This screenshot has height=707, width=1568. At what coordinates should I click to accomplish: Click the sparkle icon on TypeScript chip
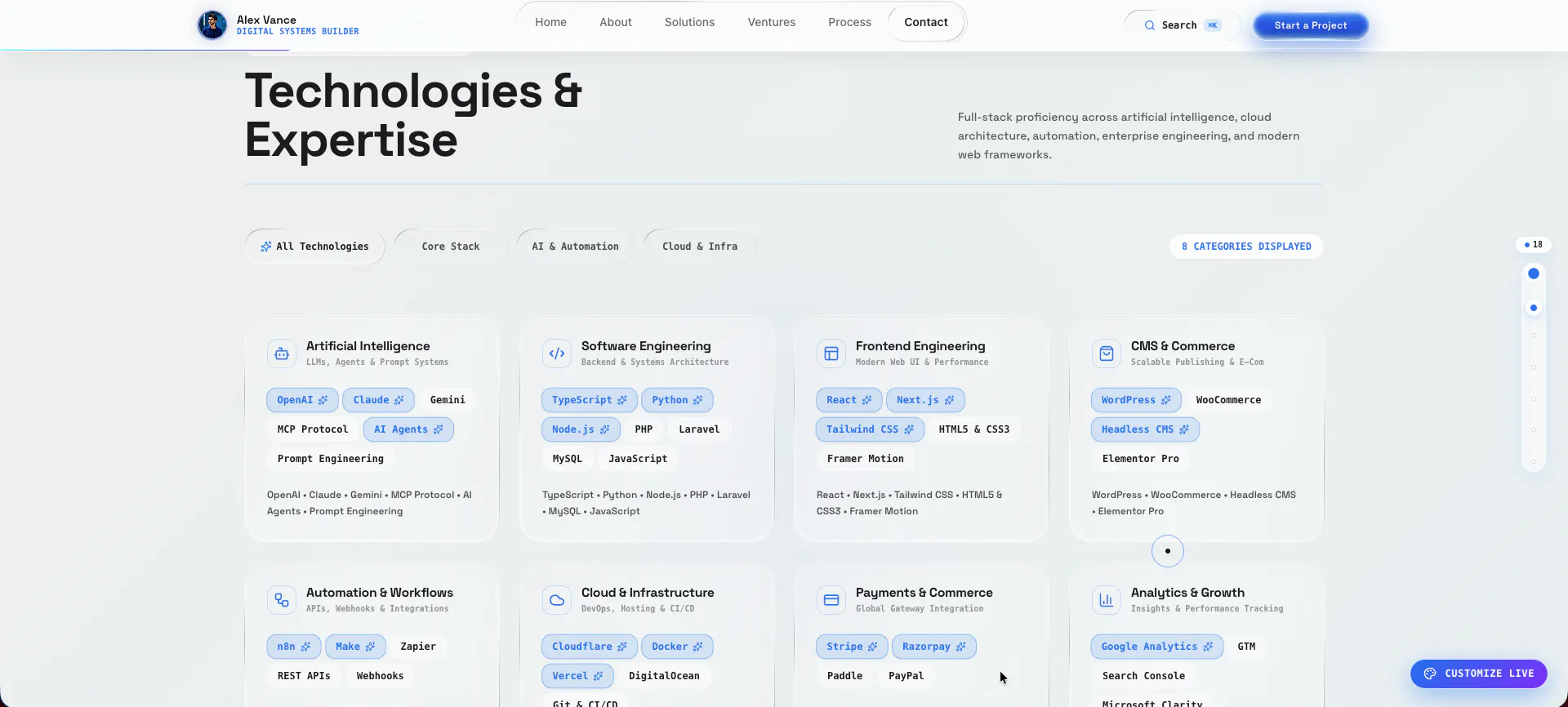[x=621, y=400]
